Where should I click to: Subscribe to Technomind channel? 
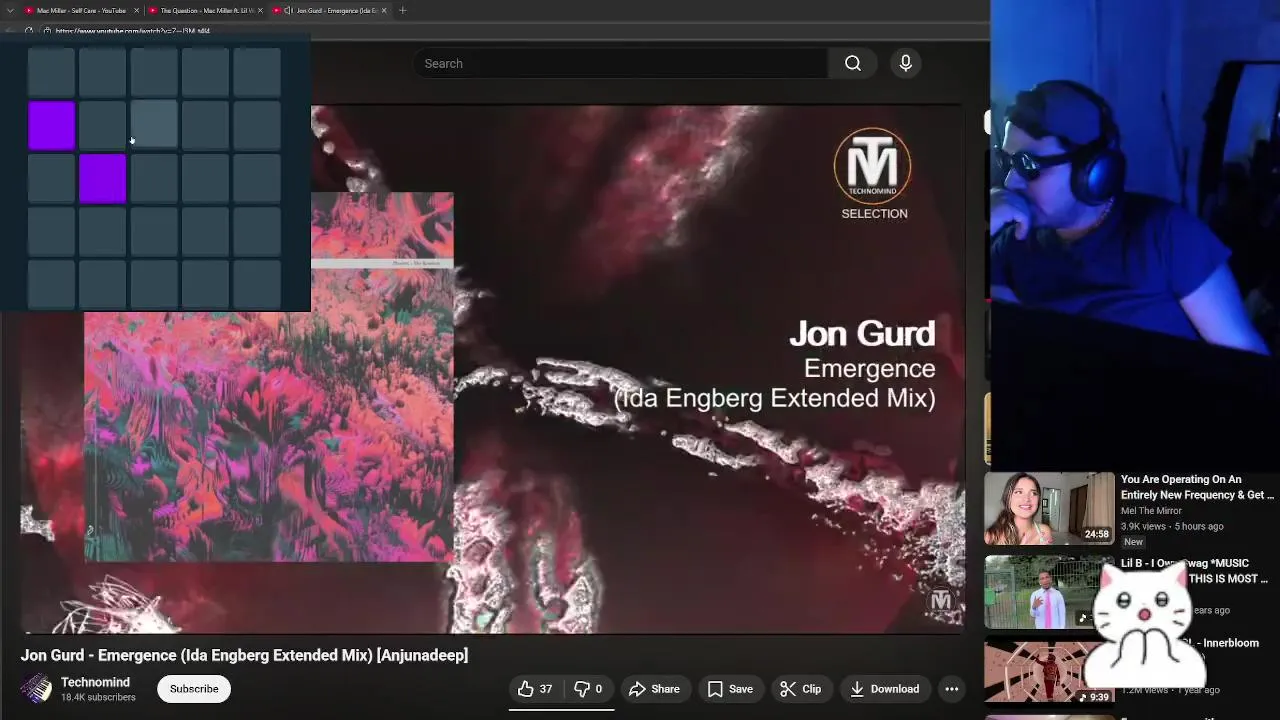(x=194, y=688)
